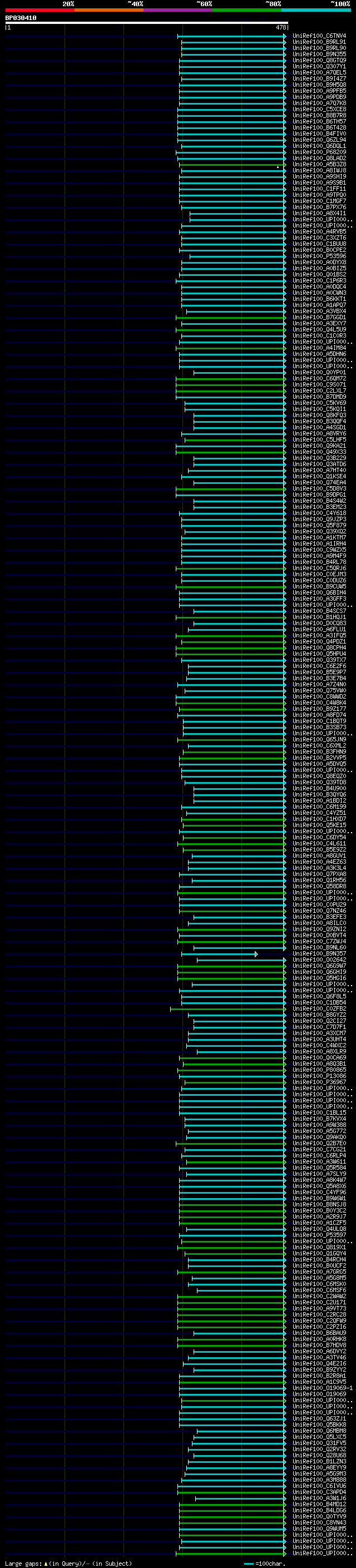The height and width of the screenshot is (1568, 356).
Task: Open entry UniRef100_C1FF11
Action: (319, 189)
